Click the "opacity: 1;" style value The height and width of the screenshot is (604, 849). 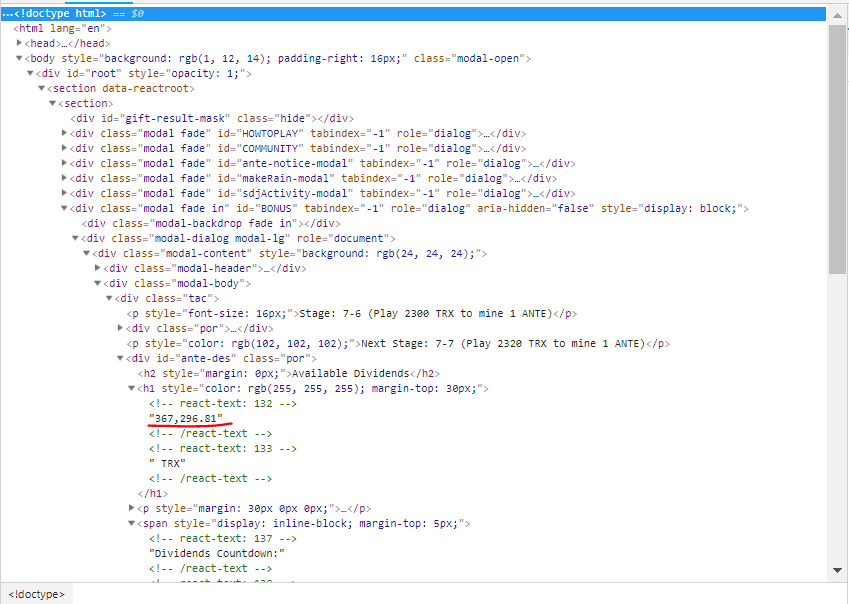[205, 74]
